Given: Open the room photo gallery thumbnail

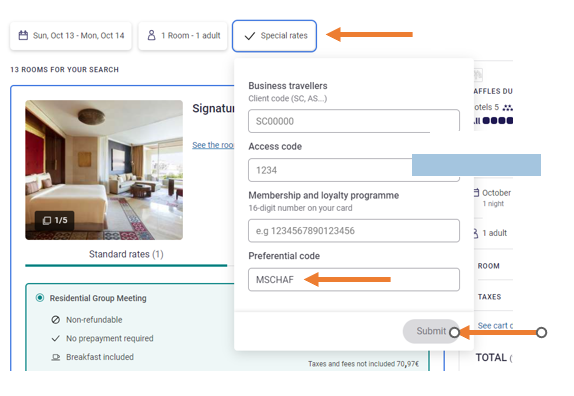Looking at the screenshot, I should pyautogui.click(x=104, y=170).
